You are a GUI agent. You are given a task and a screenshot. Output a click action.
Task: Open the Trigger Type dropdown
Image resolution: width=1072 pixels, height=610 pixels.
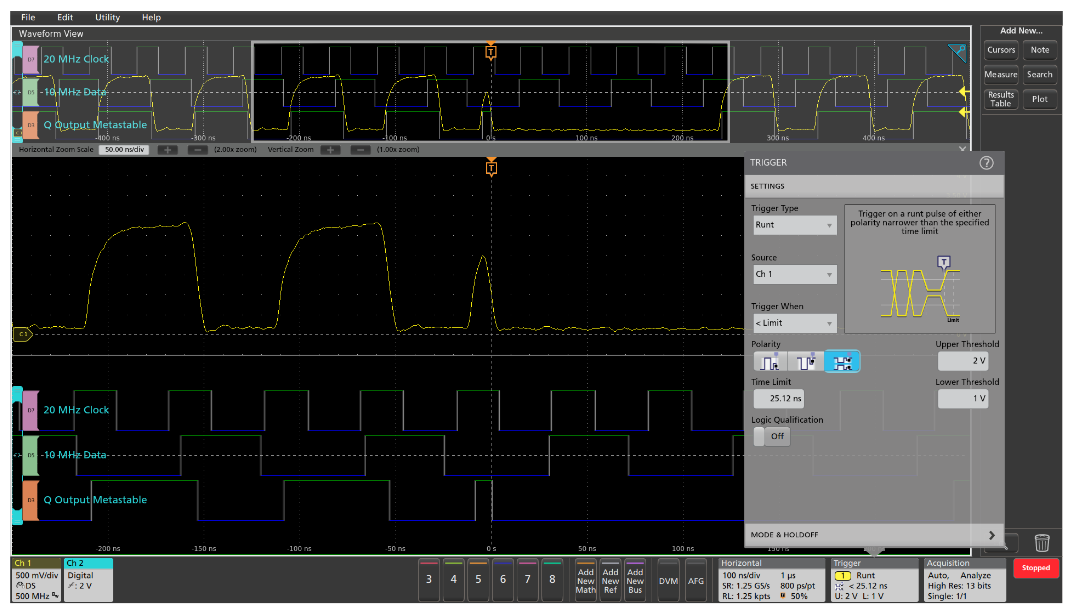tap(794, 225)
